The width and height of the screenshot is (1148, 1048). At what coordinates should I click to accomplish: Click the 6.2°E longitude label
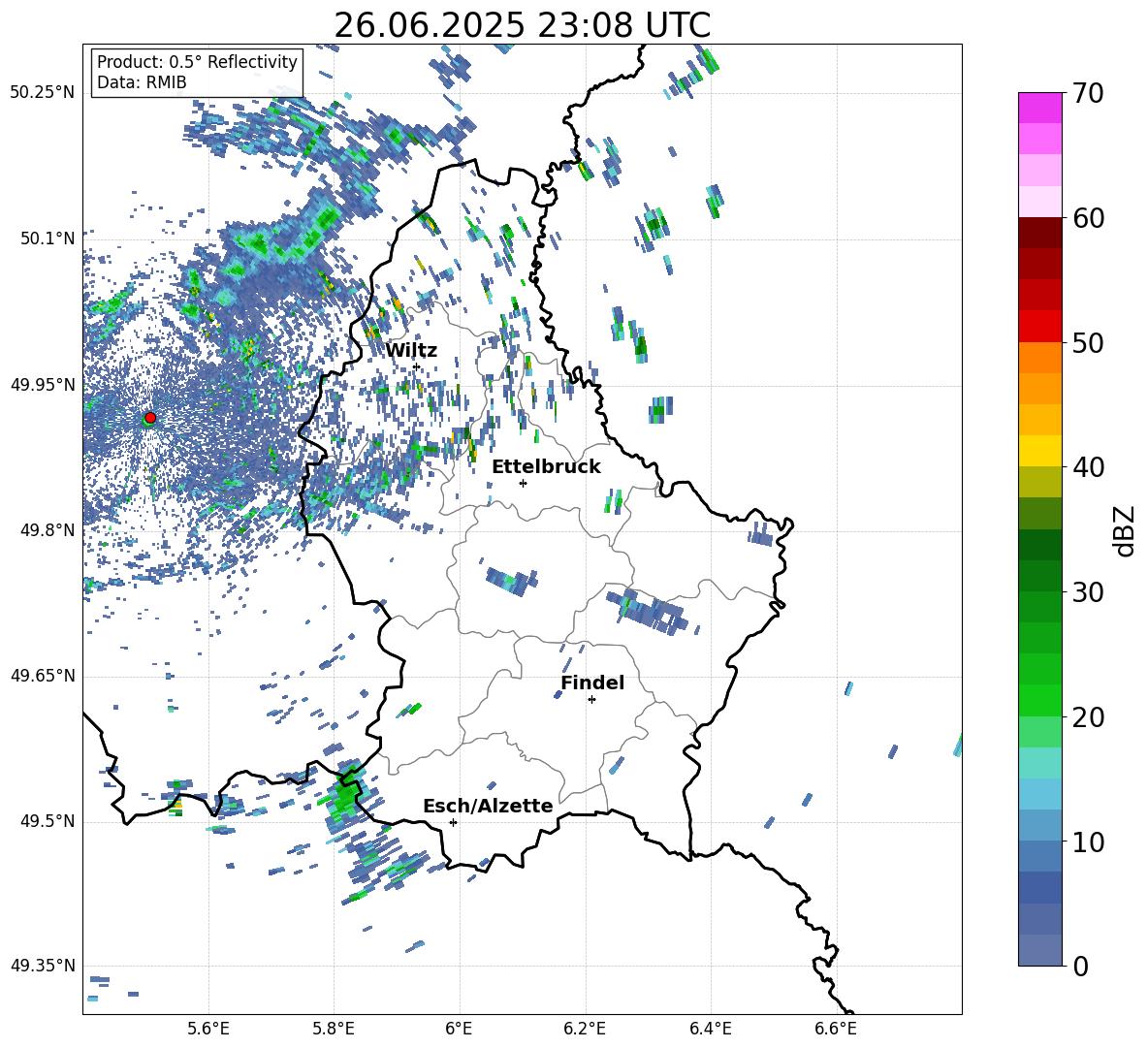coord(585,1029)
